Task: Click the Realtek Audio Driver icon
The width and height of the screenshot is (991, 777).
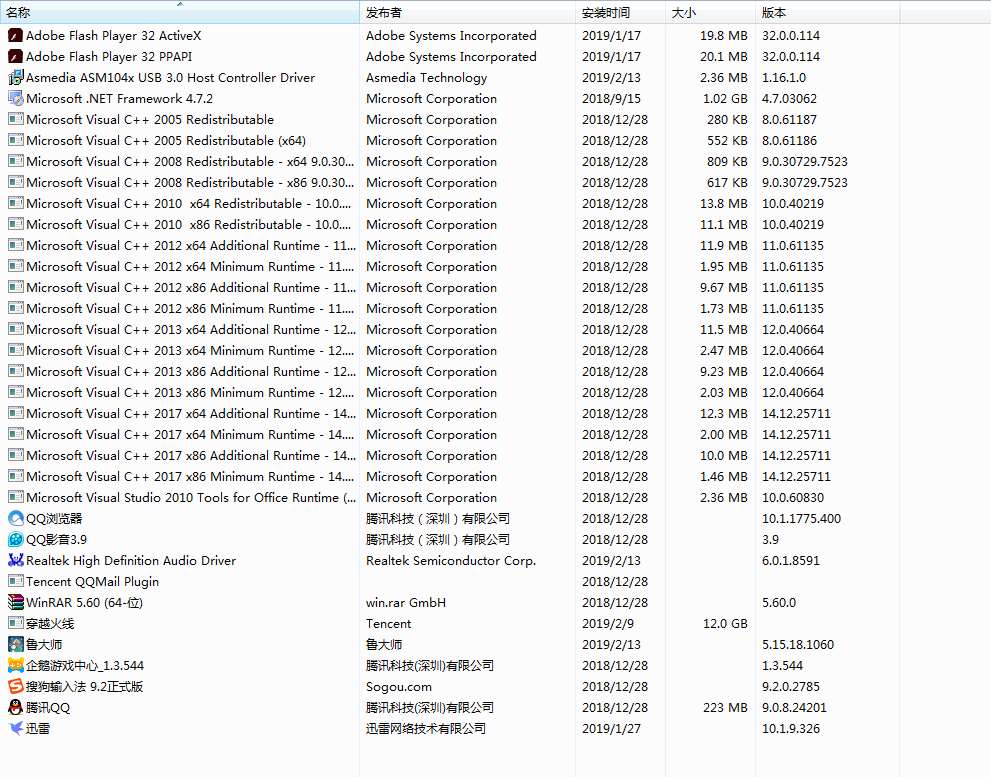Action: click(15, 560)
